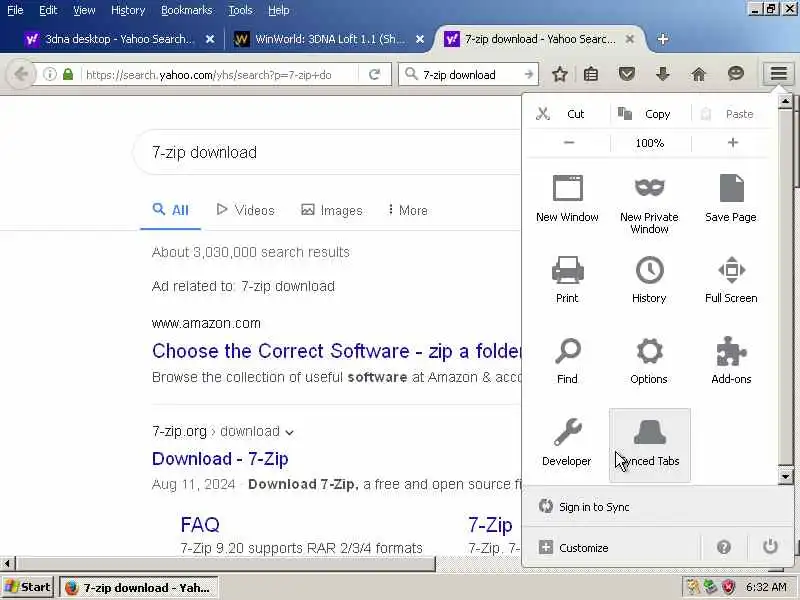800x600 pixels.
Task: Select the Videos results tab
Action: (245, 210)
